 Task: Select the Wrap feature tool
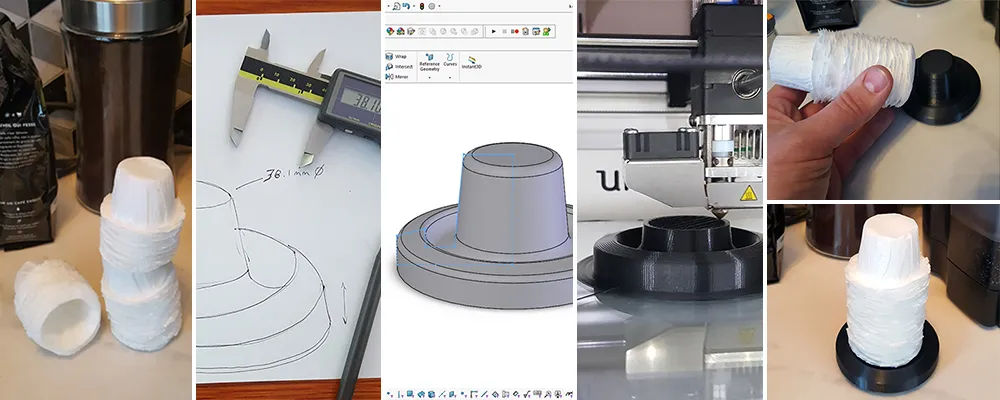396,57
